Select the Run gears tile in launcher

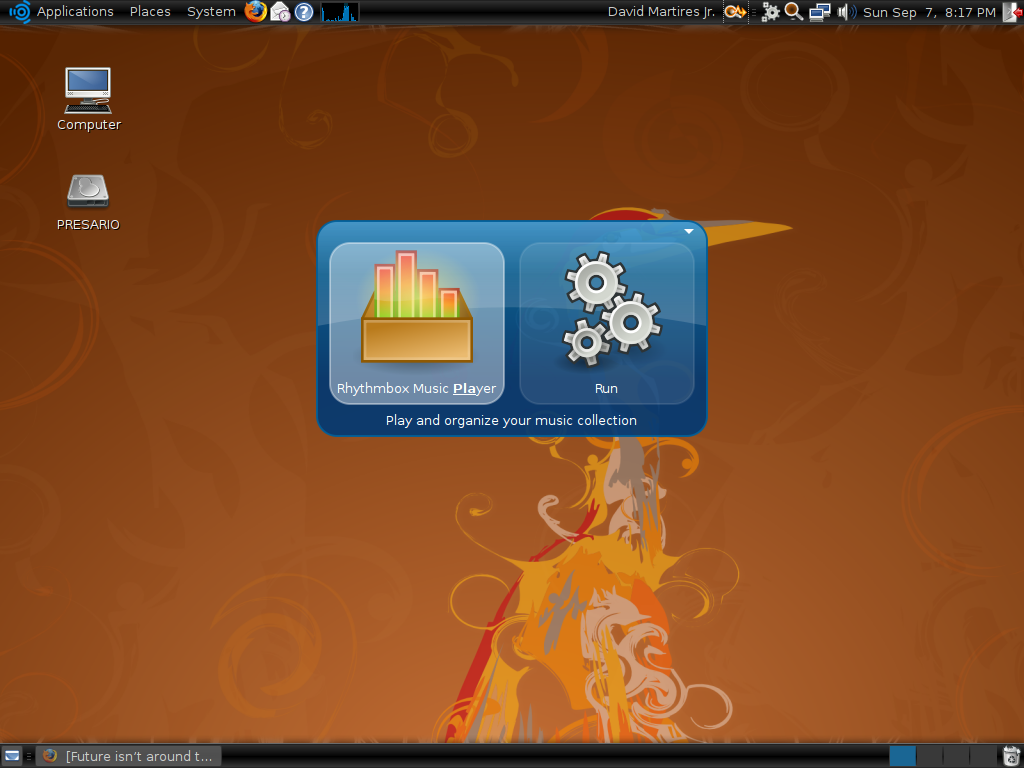(607, 320)
